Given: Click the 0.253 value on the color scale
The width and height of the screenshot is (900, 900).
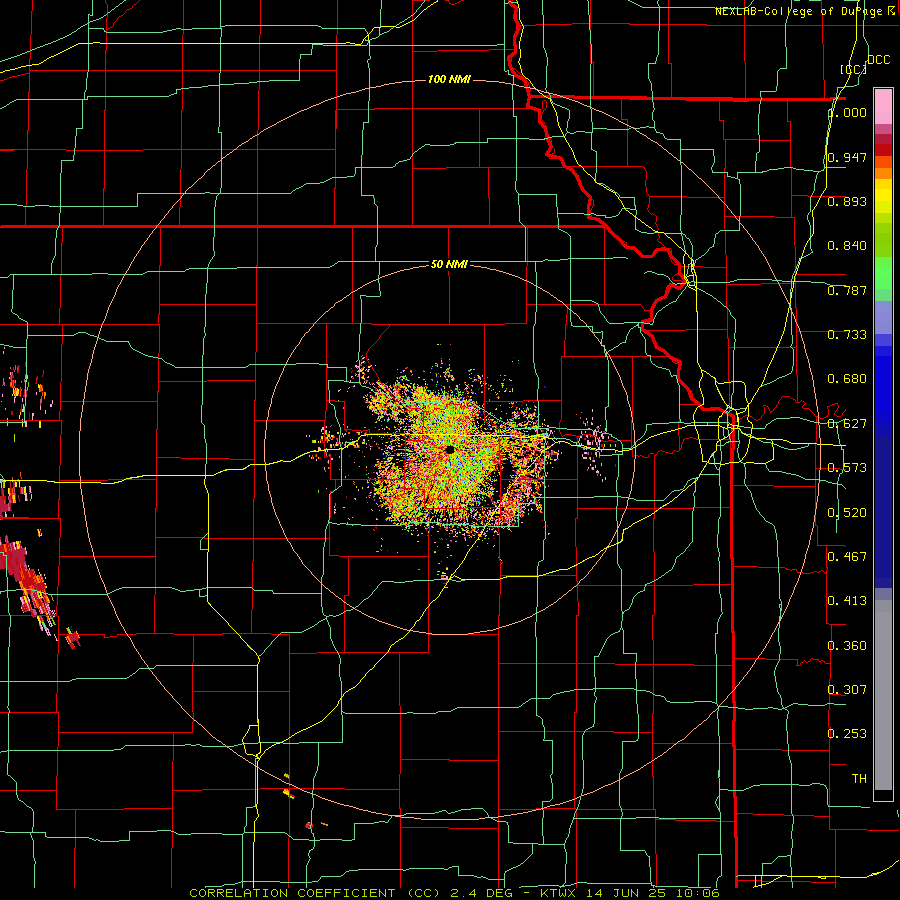Looking at the screenshot, I should pyautogui.click(x=848, y=734).
